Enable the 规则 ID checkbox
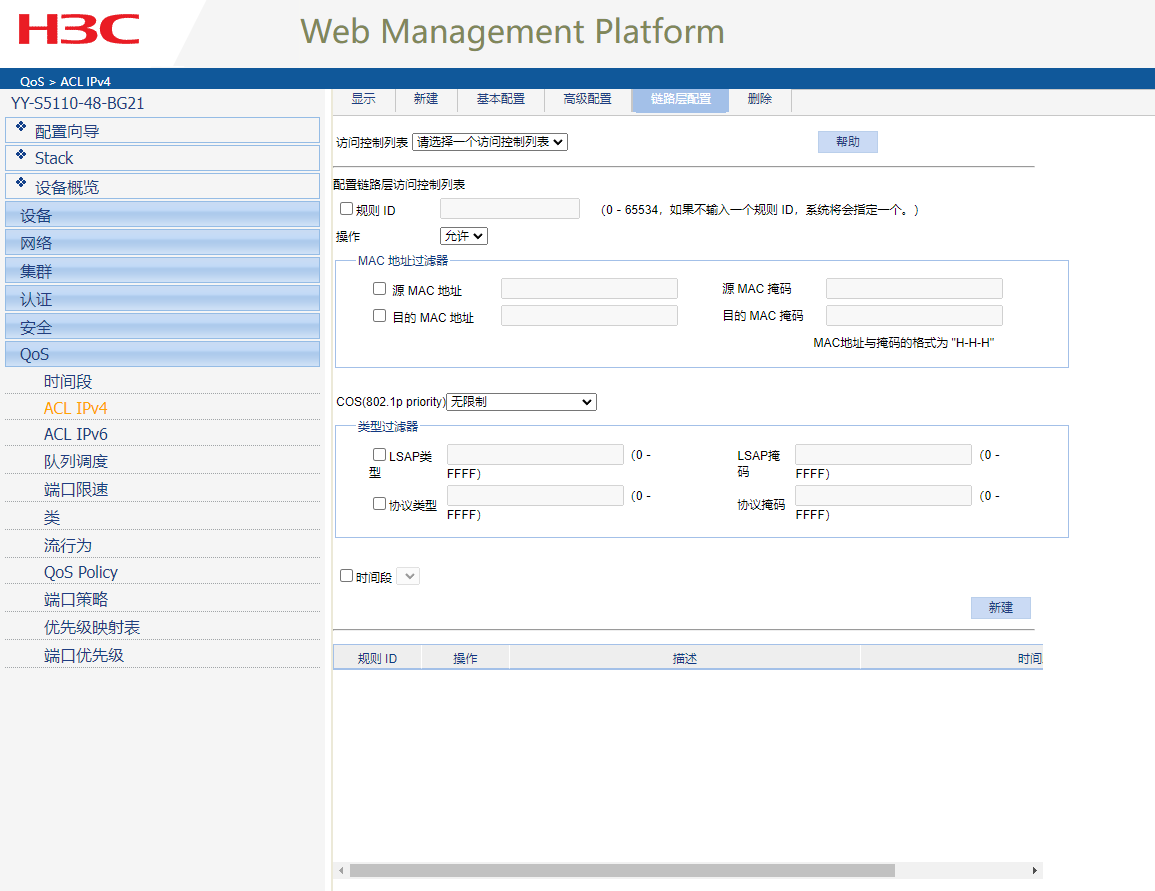Viewport: 1155px width, 891px height. pos(347,209)
